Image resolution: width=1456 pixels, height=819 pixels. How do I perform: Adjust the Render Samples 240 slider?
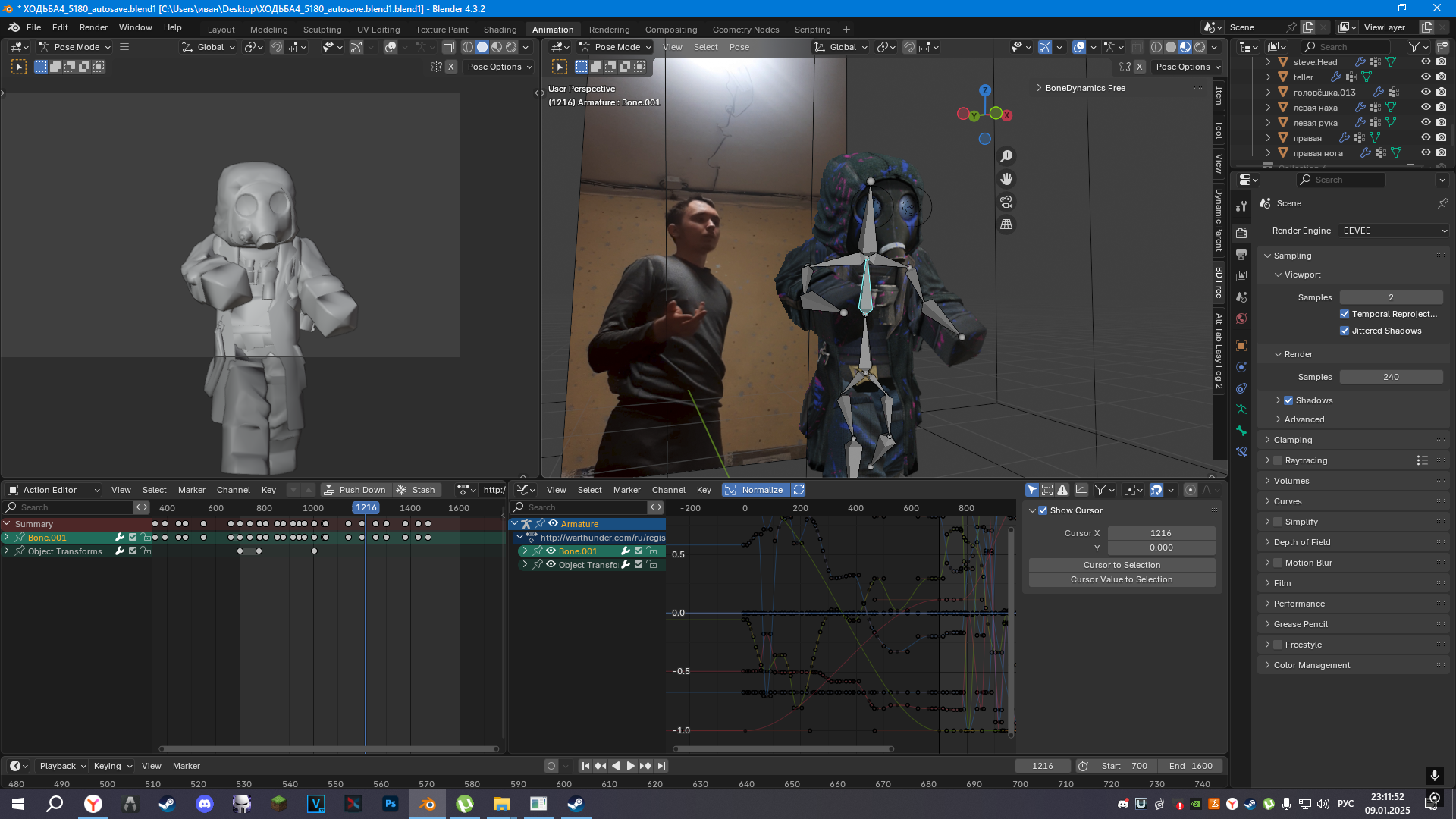pyautogui.click(x=1391, y=377)
